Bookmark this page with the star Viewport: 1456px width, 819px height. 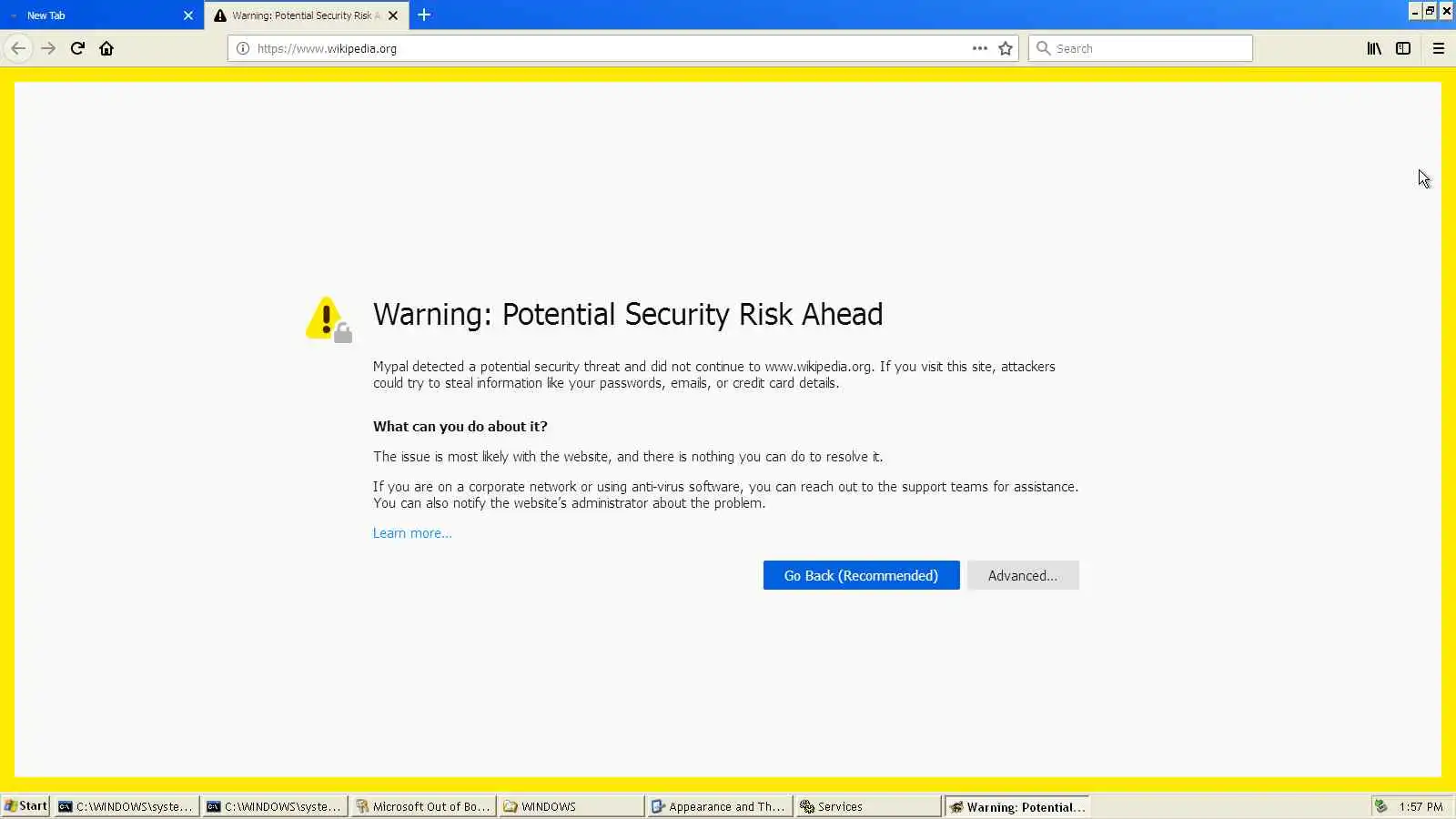[x=1006, y=48]
